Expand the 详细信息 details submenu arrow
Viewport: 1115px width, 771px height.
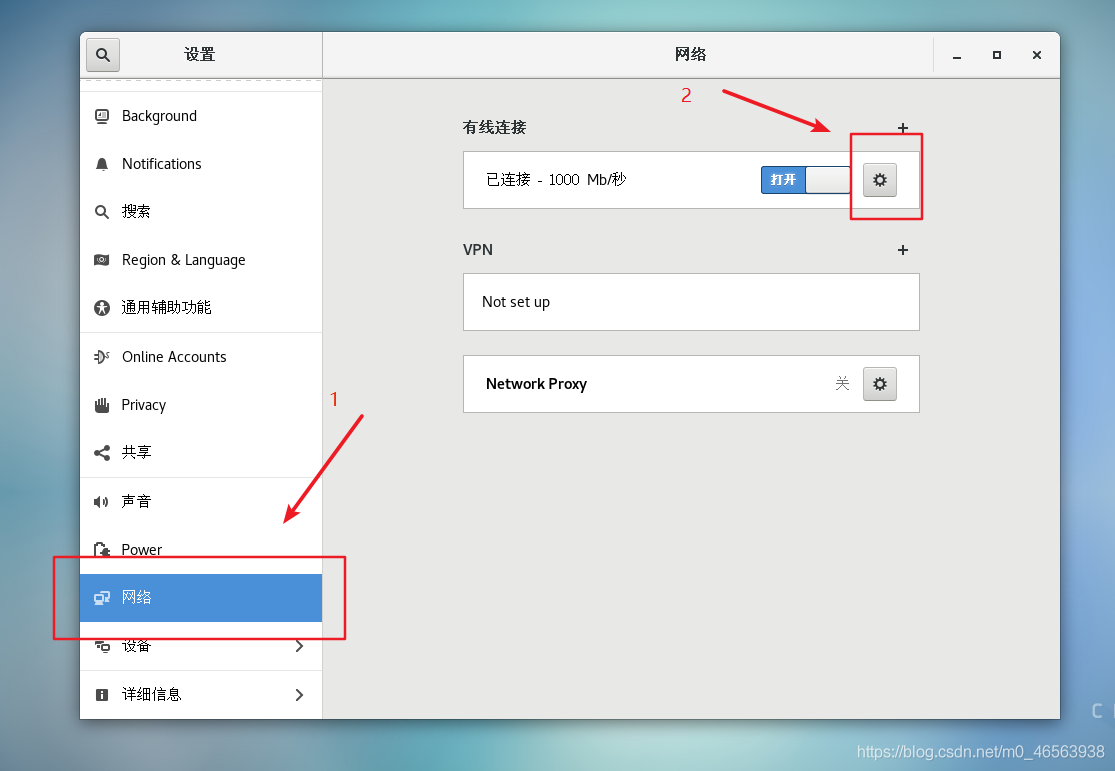click(299, 694)
